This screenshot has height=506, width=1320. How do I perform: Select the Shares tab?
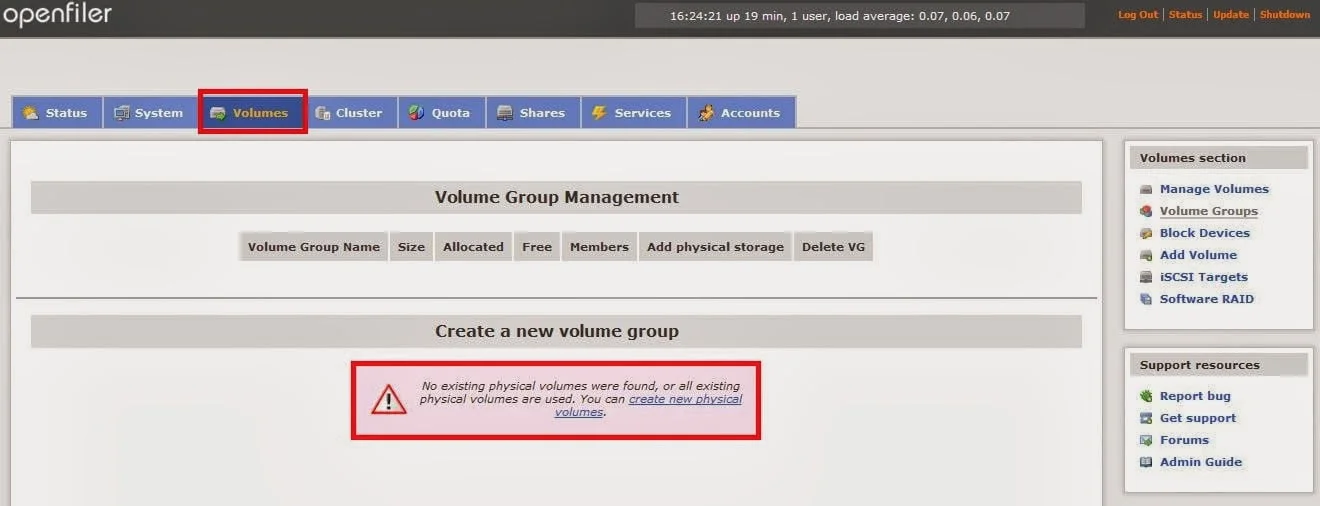(531, 113)
